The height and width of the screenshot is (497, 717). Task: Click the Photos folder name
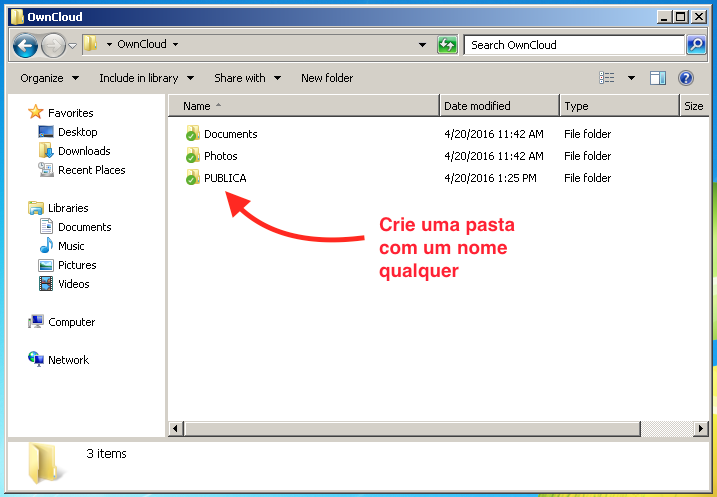220,156
